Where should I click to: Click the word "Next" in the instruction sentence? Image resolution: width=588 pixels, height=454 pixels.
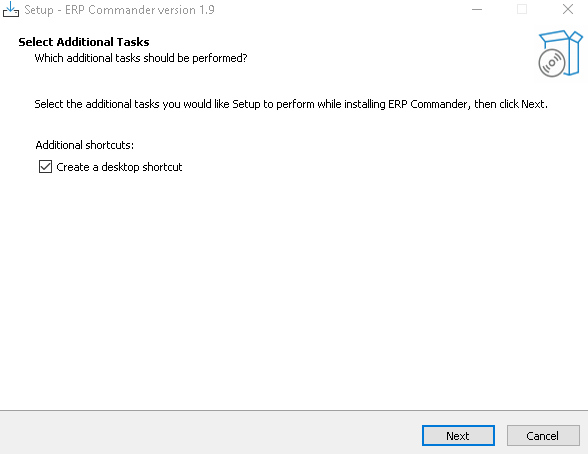(x=532, y=104)
